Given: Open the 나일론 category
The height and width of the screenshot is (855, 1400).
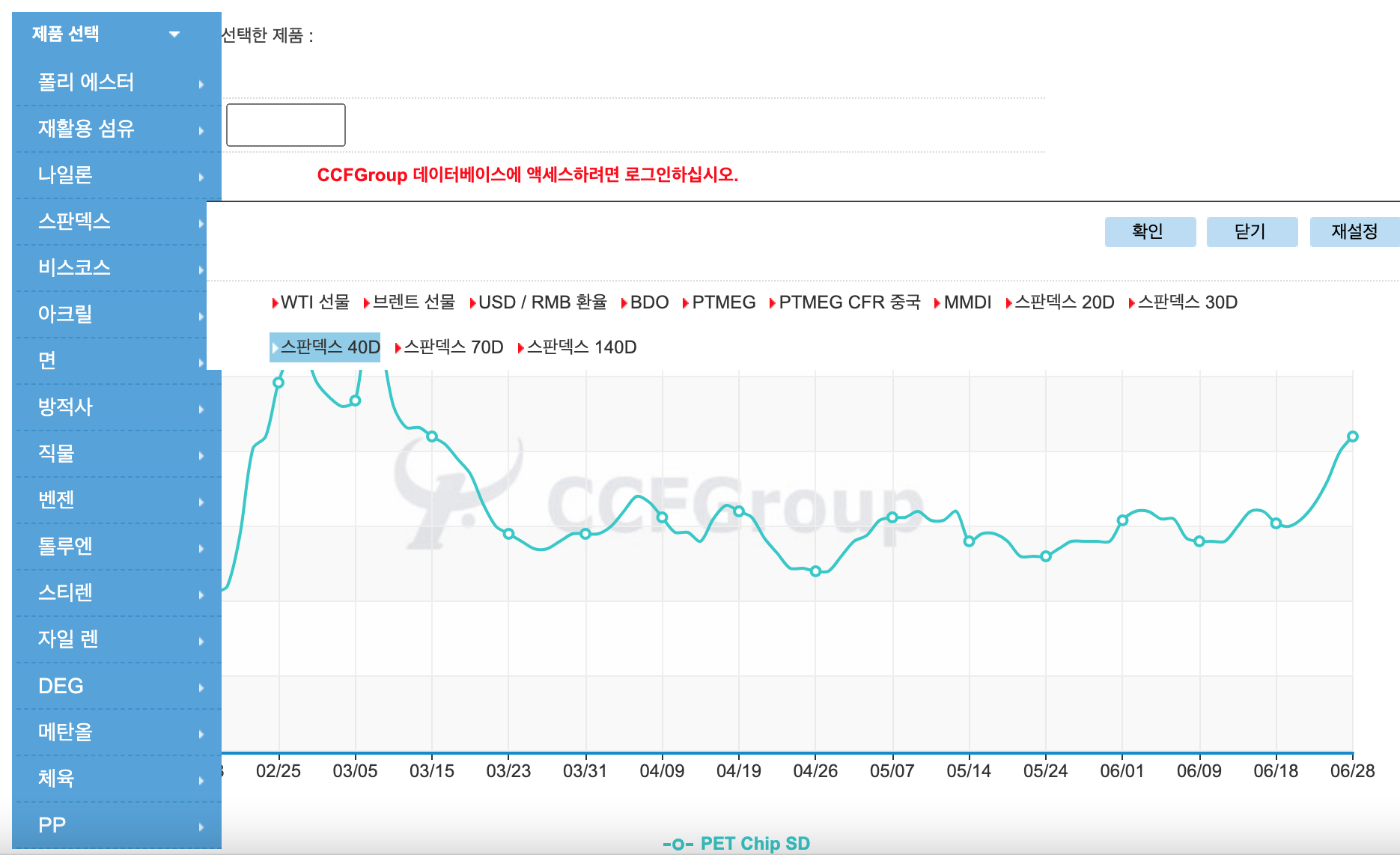Looking at the screenshot, I should pos(118,175).
